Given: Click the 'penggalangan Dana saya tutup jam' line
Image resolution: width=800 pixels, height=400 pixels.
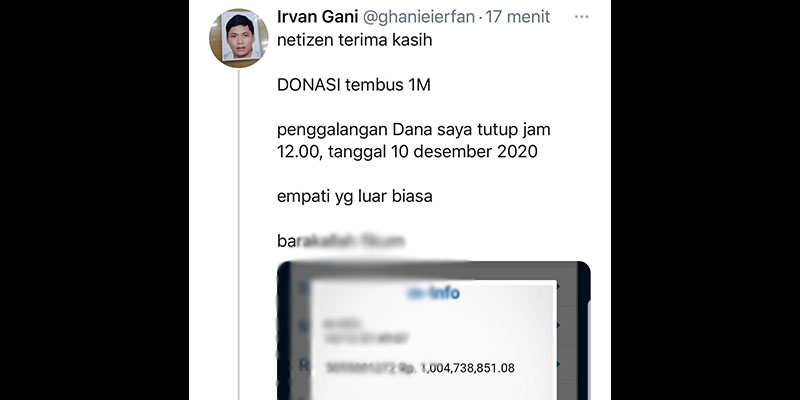Looking at the screenshot, I should point(414,130).
